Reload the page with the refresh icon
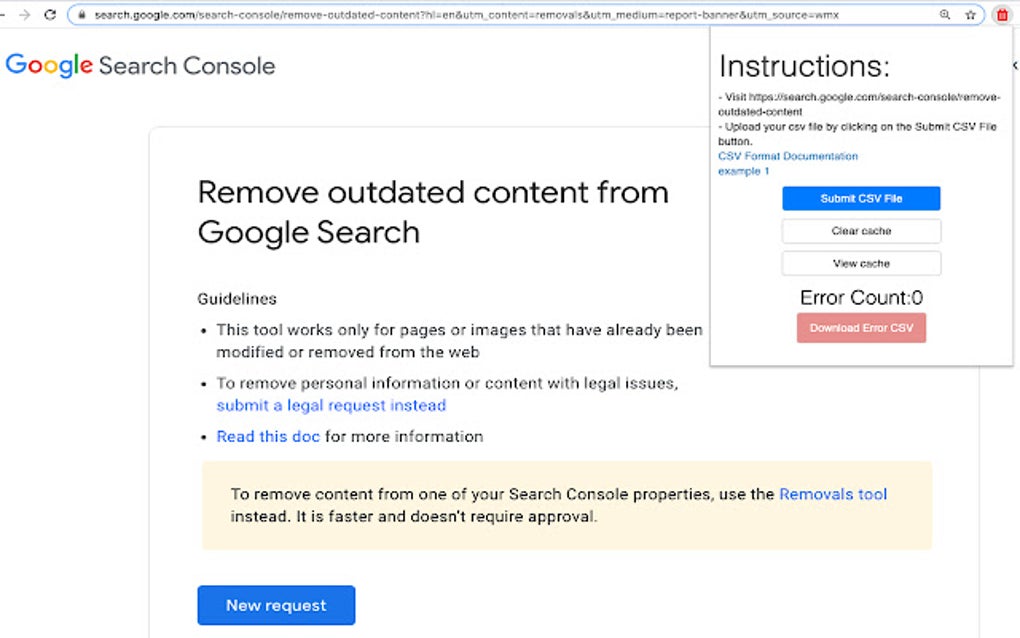 [x=50, y=15]
